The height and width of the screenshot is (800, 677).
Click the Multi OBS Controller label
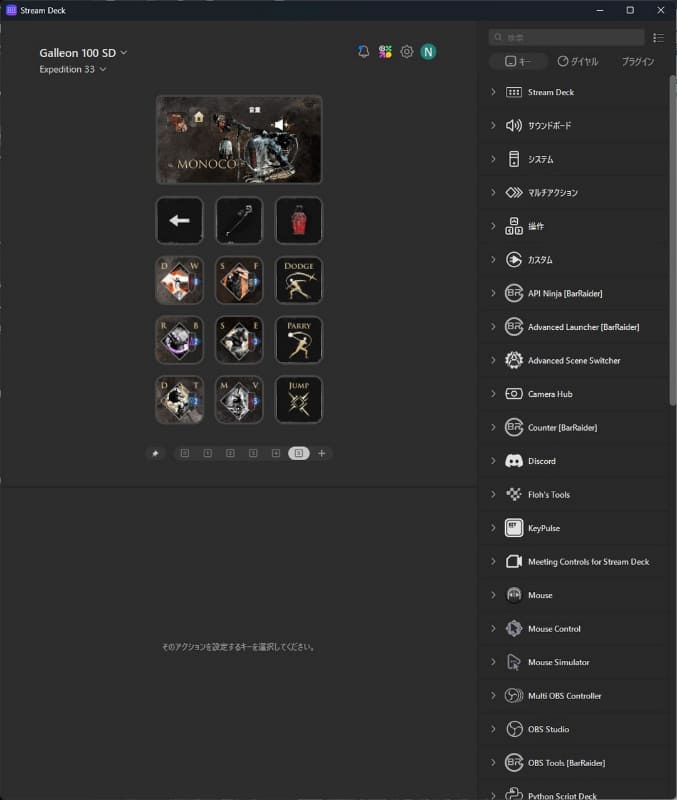click(564, 696)
